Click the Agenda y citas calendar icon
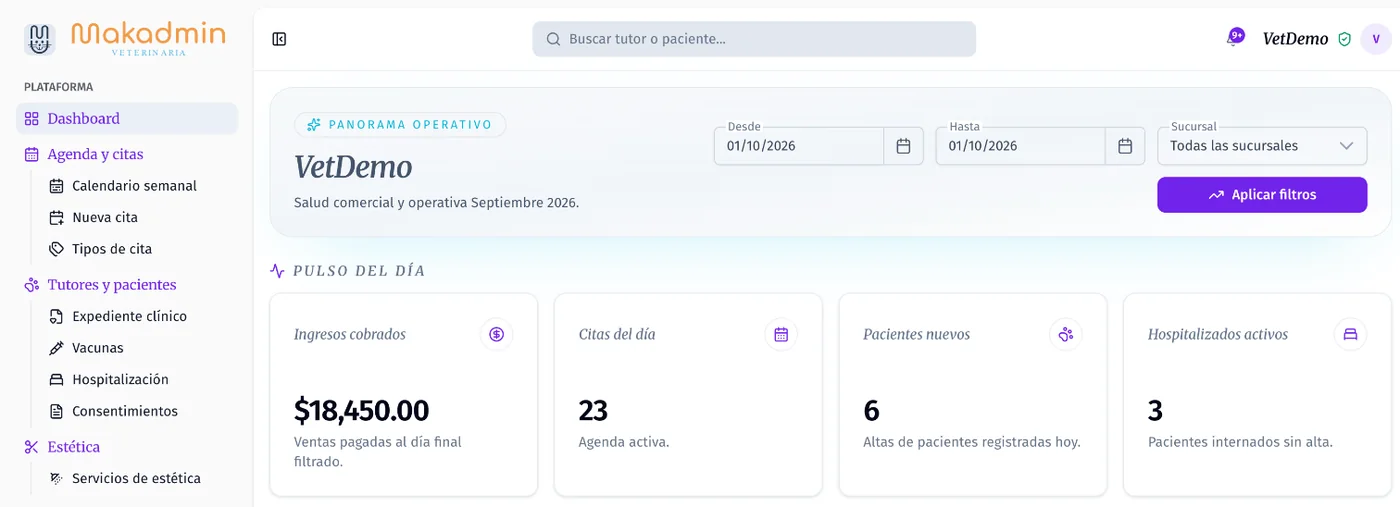 (x=32, y=154)
